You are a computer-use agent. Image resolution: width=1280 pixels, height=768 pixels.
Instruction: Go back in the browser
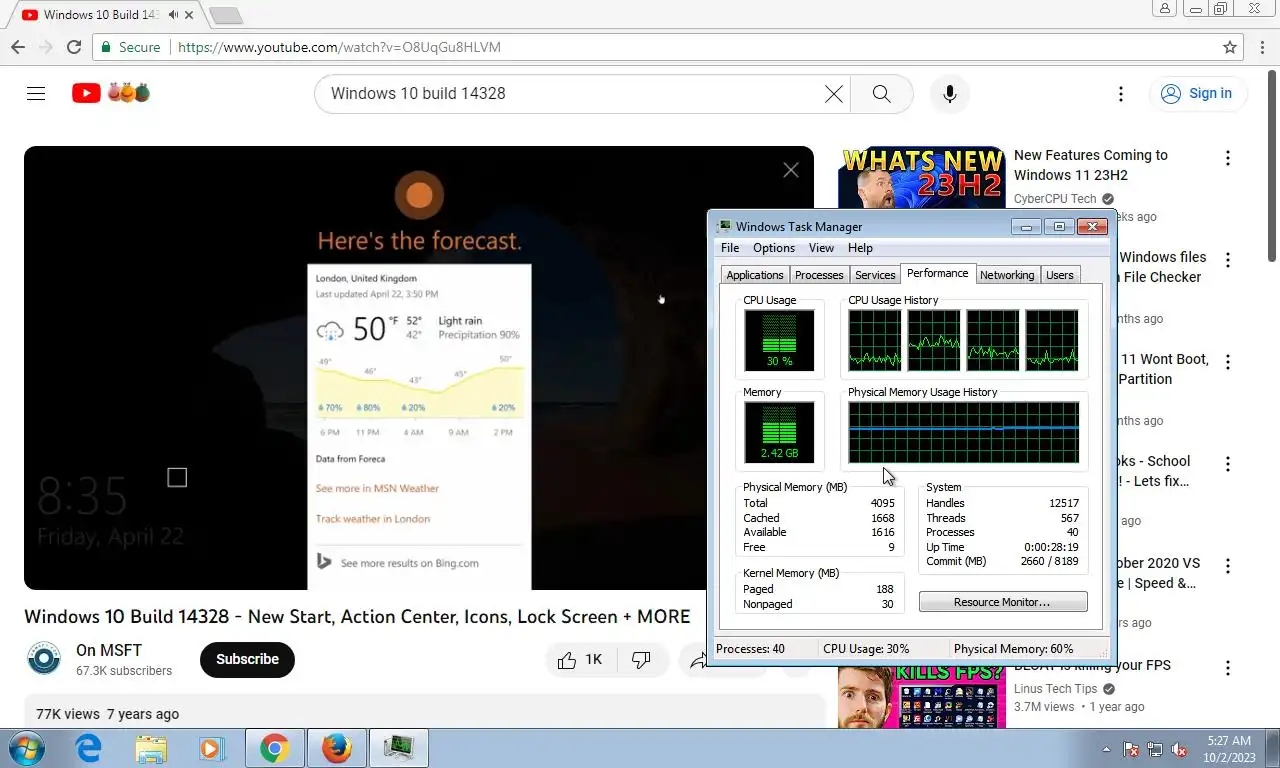[18, 47]
